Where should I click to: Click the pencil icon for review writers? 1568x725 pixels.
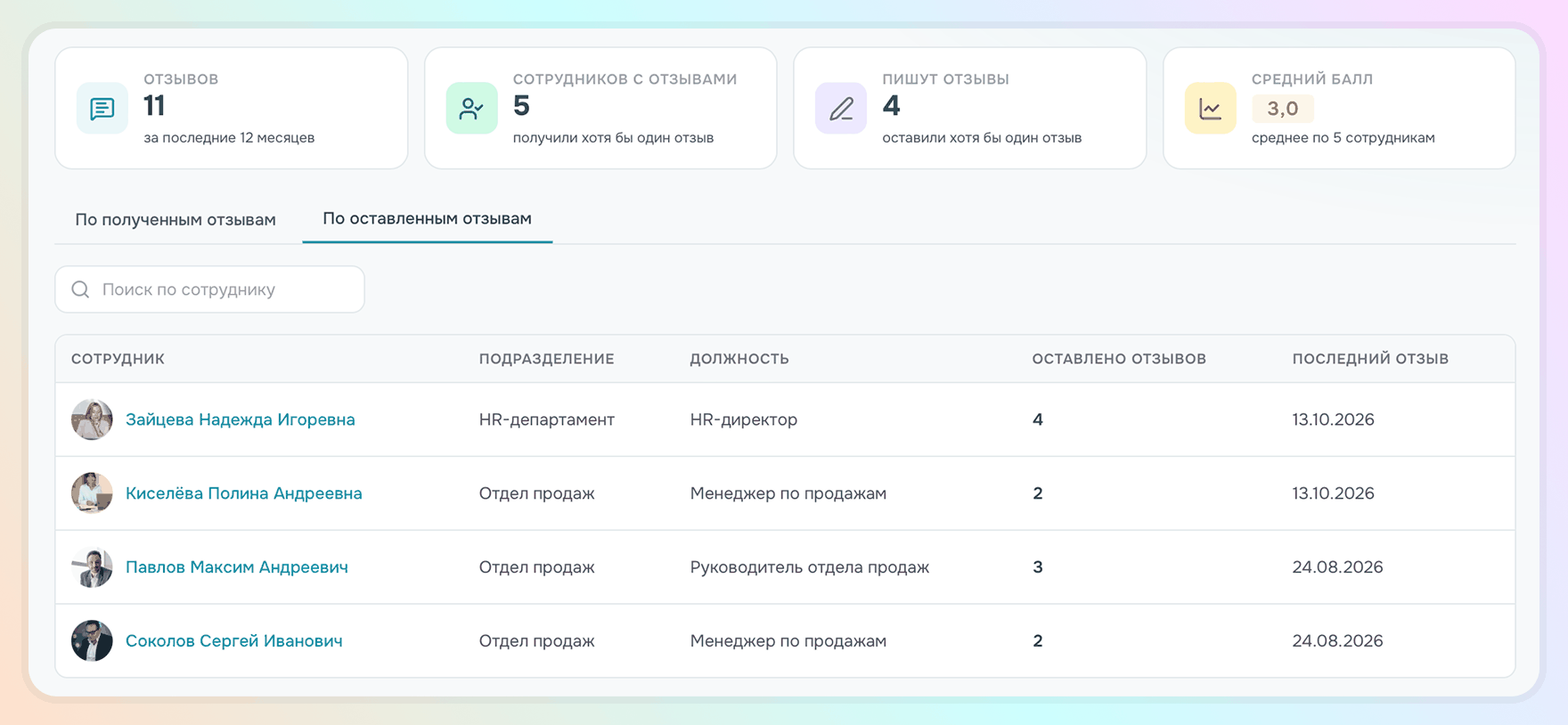point(841,109)
